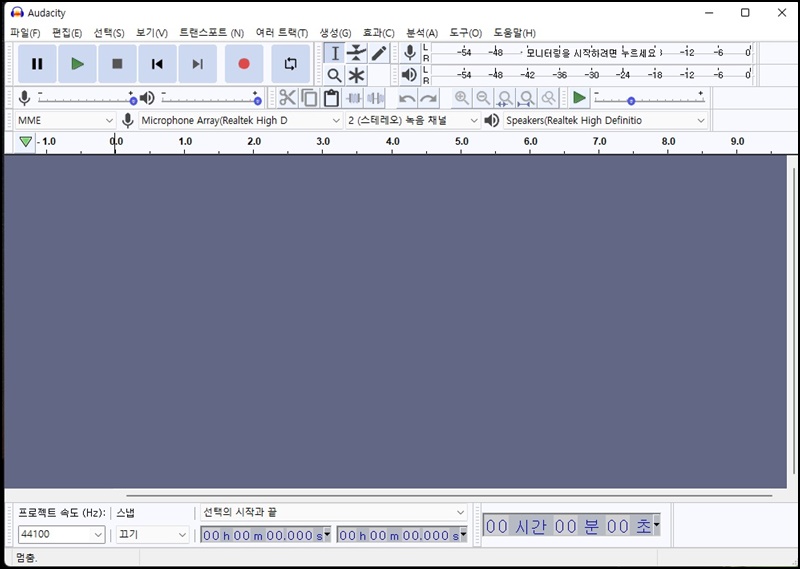Open the Microphone Array recording device dropdown
800x569 pixels.
click(240, 120)
